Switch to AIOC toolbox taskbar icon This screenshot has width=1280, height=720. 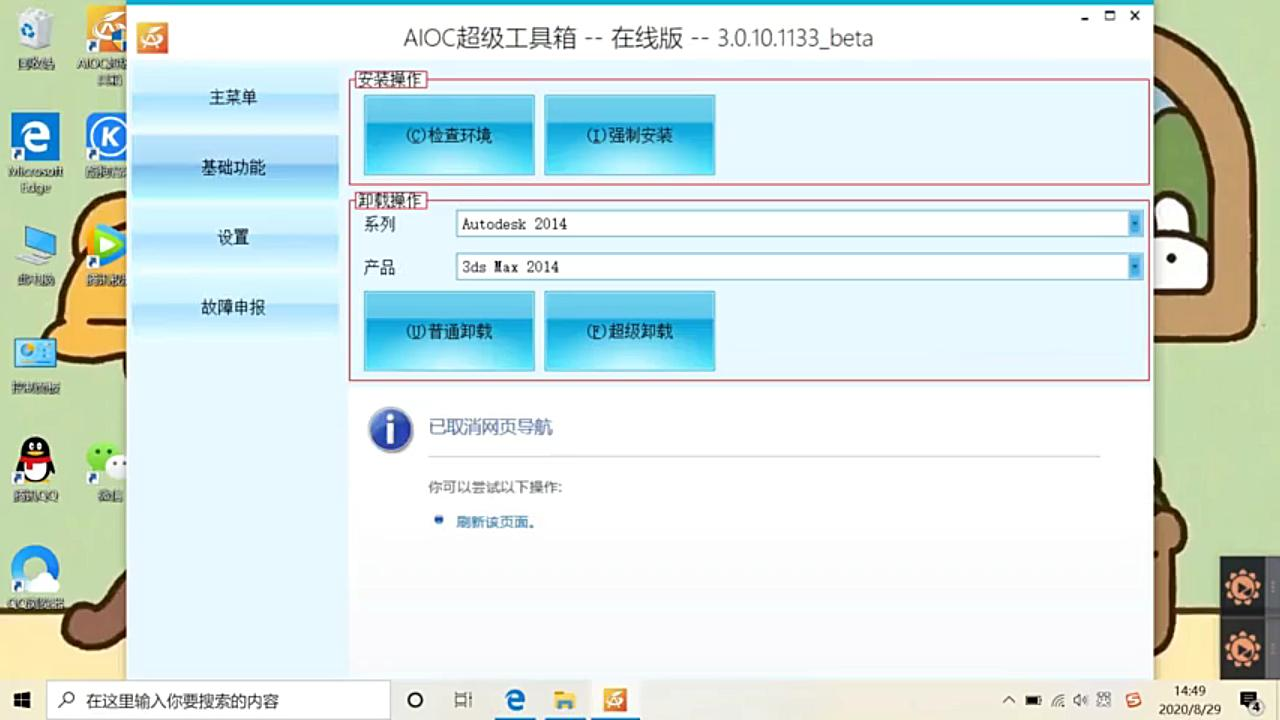(615, 700)
